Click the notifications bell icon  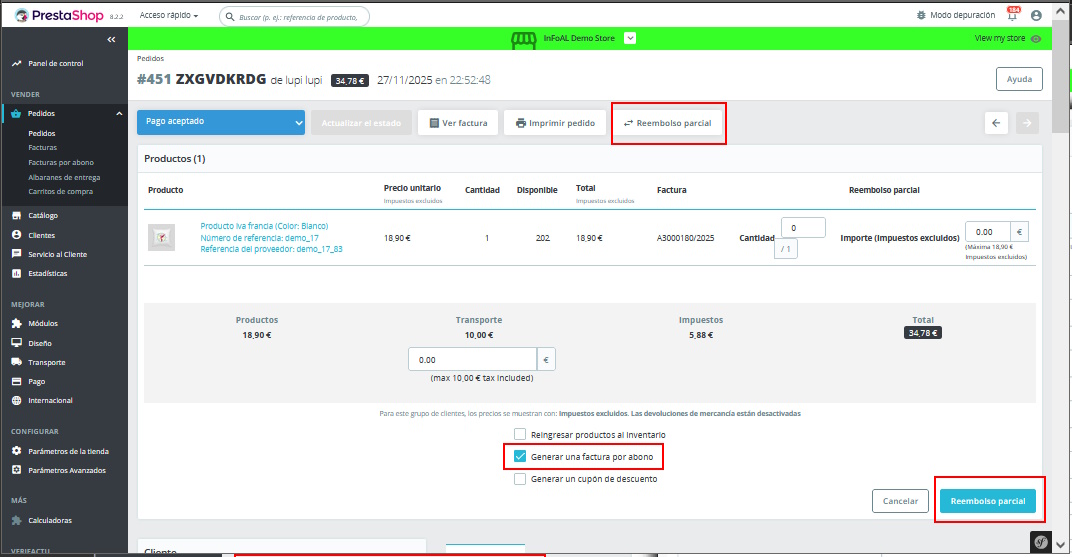[x=1012, y=16]
